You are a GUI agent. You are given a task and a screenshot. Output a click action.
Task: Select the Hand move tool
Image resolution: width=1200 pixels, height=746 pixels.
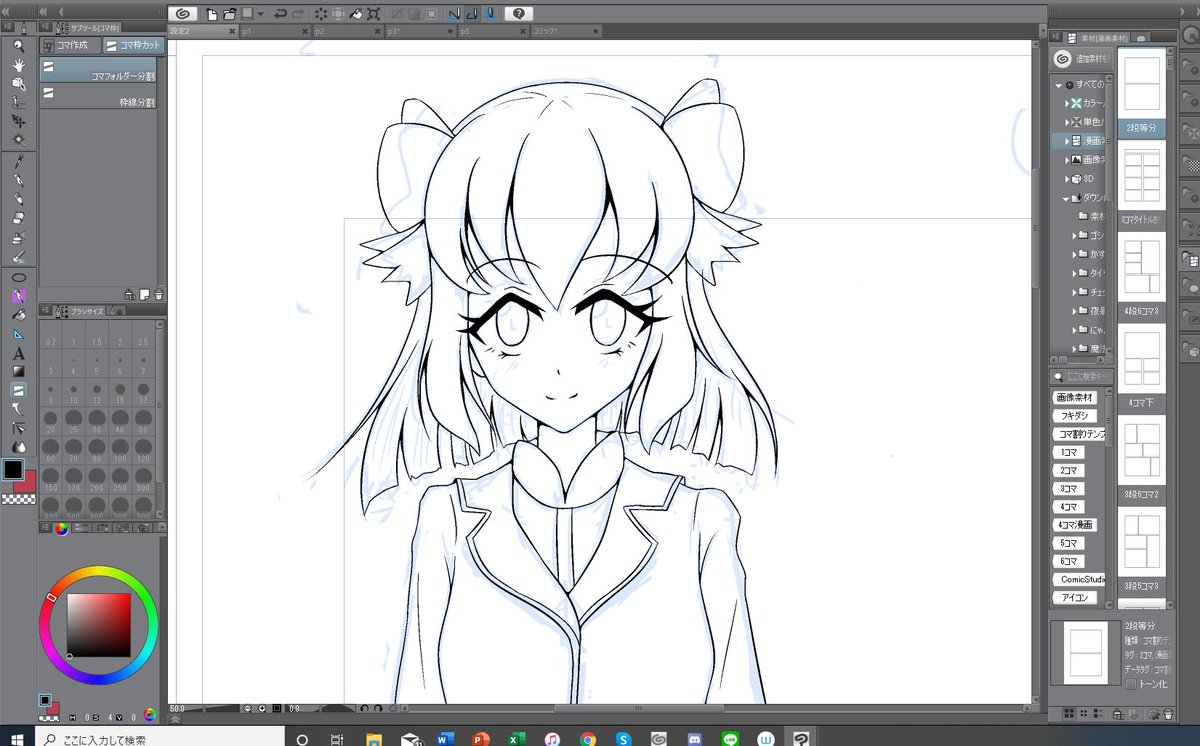click(18, 64)
